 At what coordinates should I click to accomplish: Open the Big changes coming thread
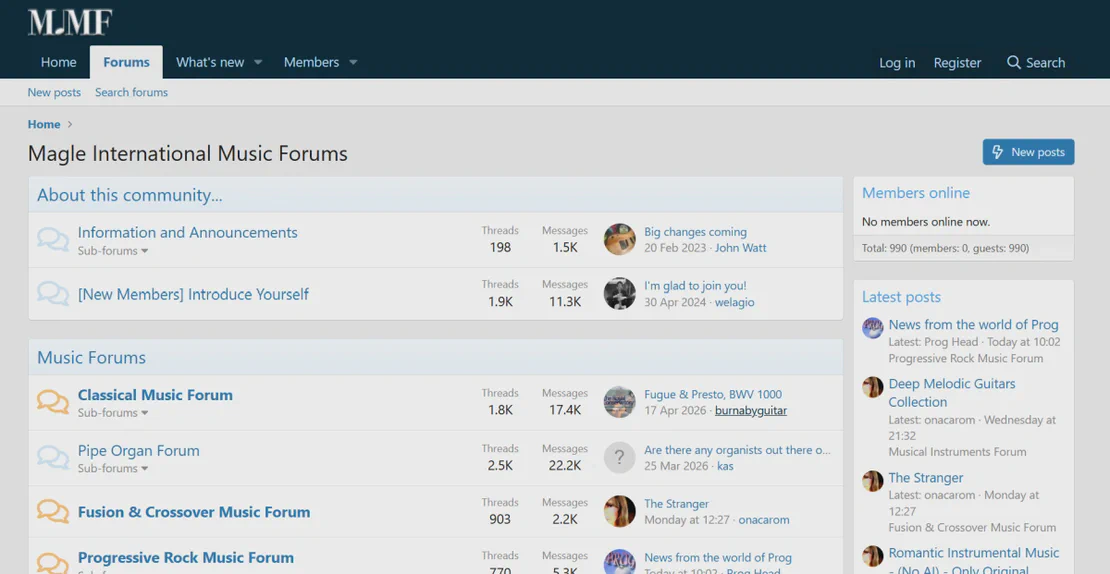695,231
